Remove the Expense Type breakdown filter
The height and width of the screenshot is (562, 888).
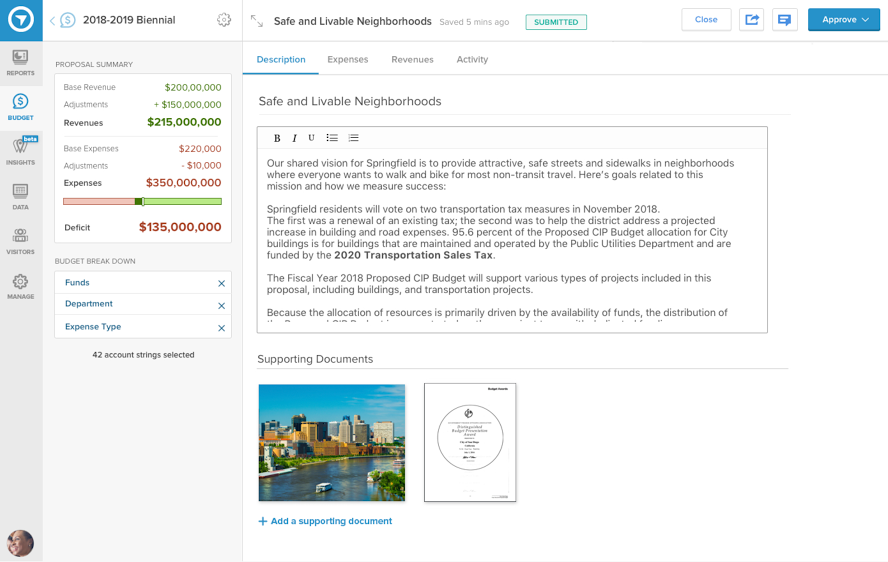221,328
